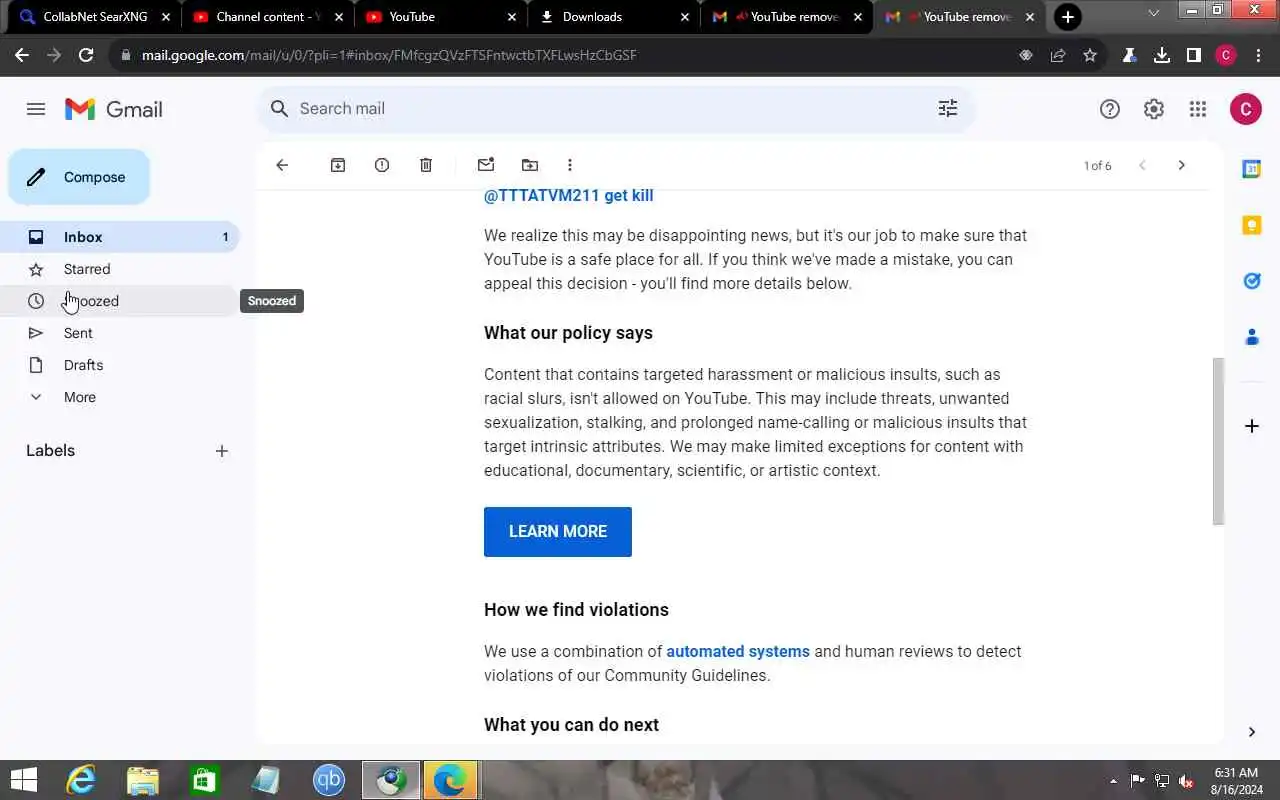Open the Windows Start menu
The height and width of the screenshot is (800, 1280).
click(x=24, y=780)
